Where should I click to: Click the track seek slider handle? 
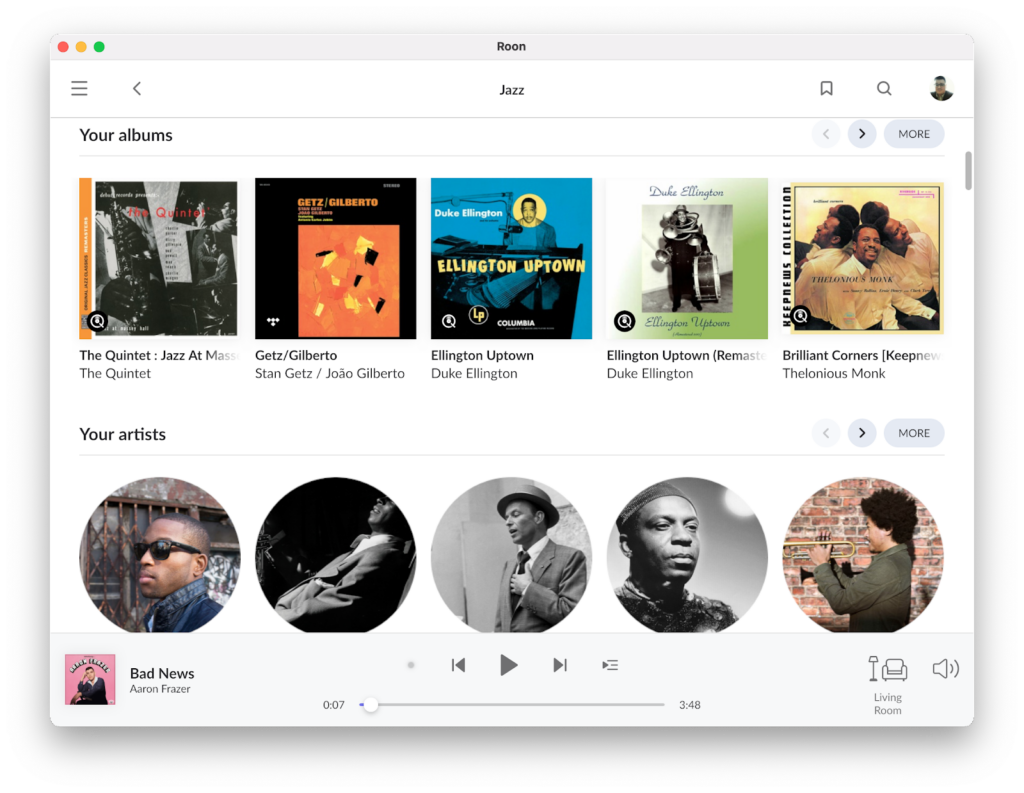(x=370, y=705)
